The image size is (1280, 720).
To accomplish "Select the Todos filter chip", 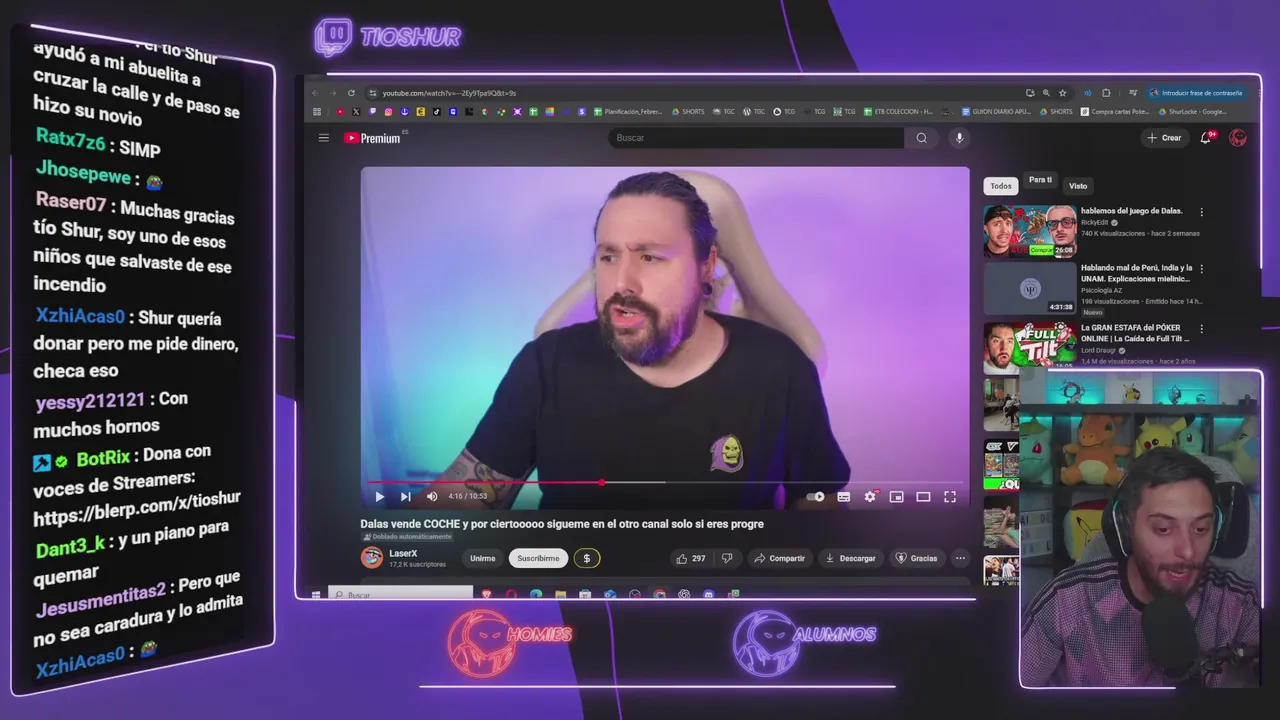I will [x=1001, y=186].
